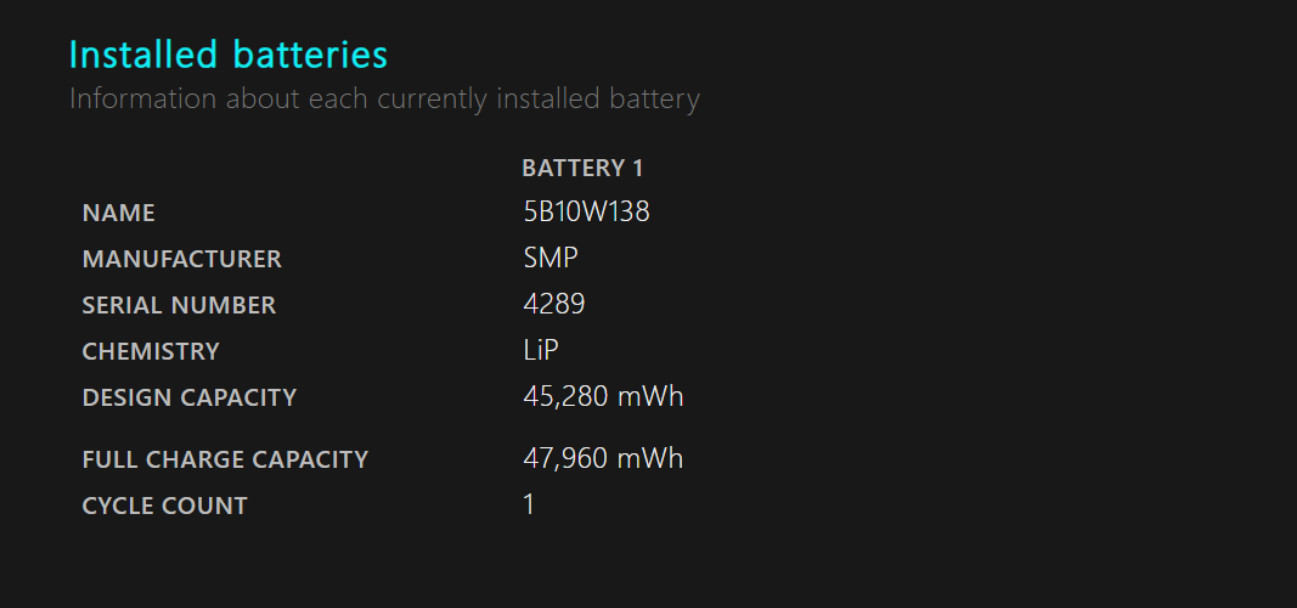Click the MANUFACTURER row label
1297x608 pixels.
(182, 259)
